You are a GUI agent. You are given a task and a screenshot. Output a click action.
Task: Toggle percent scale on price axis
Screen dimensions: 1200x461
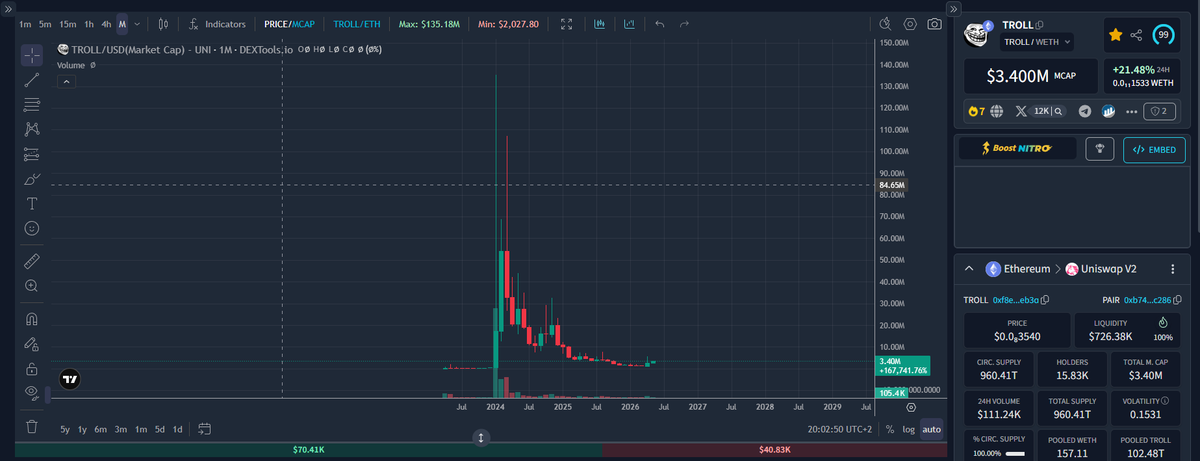pyautogui.click(x=889, y=428)
